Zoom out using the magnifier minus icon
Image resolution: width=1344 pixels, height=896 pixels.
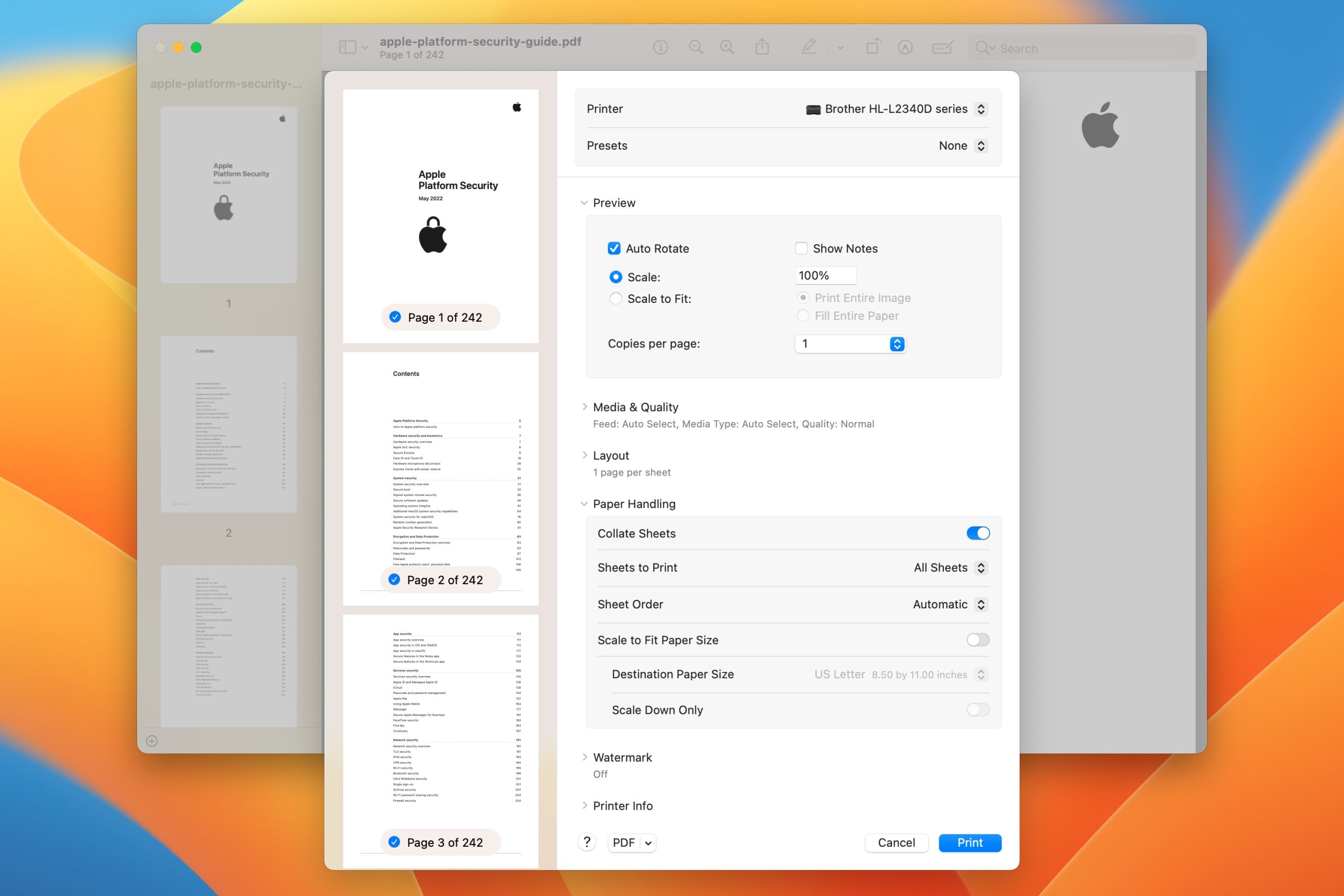point(696,47)
